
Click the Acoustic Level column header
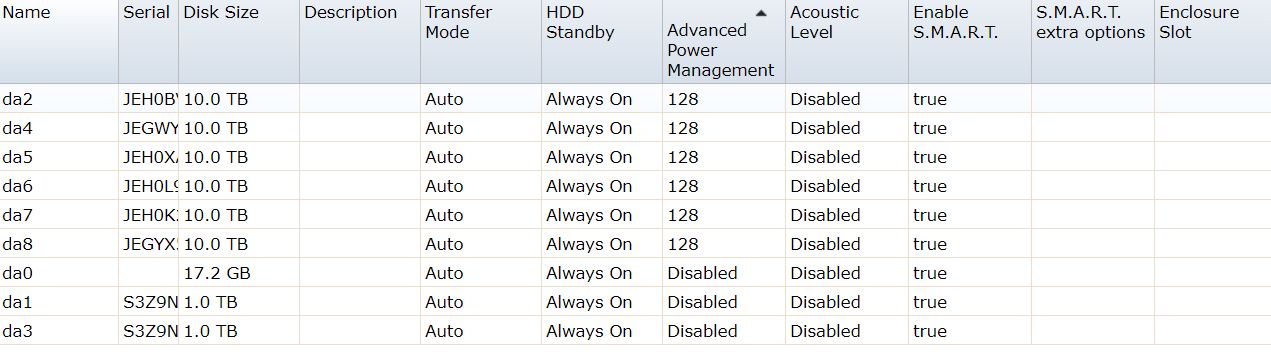[847, 41]
